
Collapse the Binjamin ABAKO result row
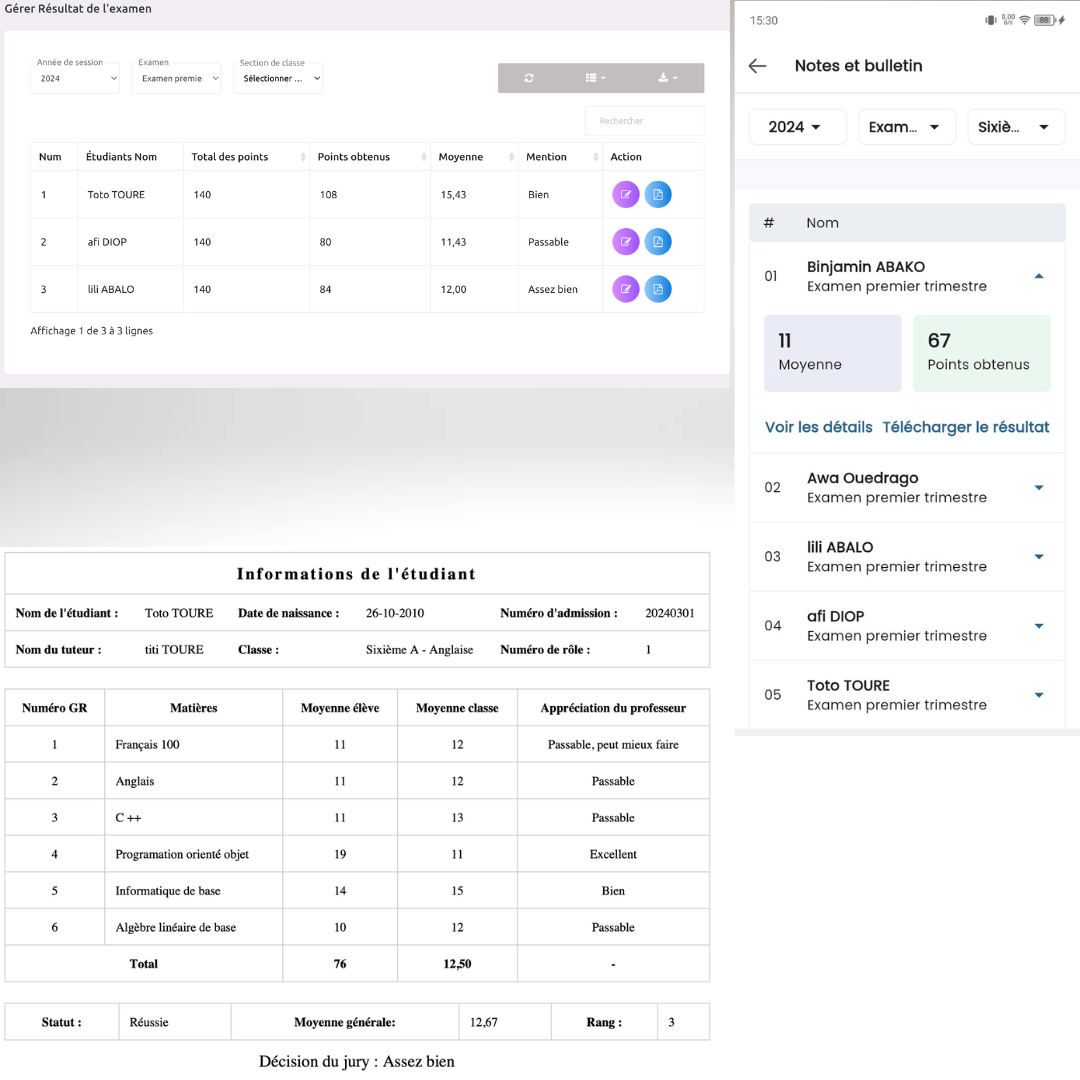coord(1038,276)
